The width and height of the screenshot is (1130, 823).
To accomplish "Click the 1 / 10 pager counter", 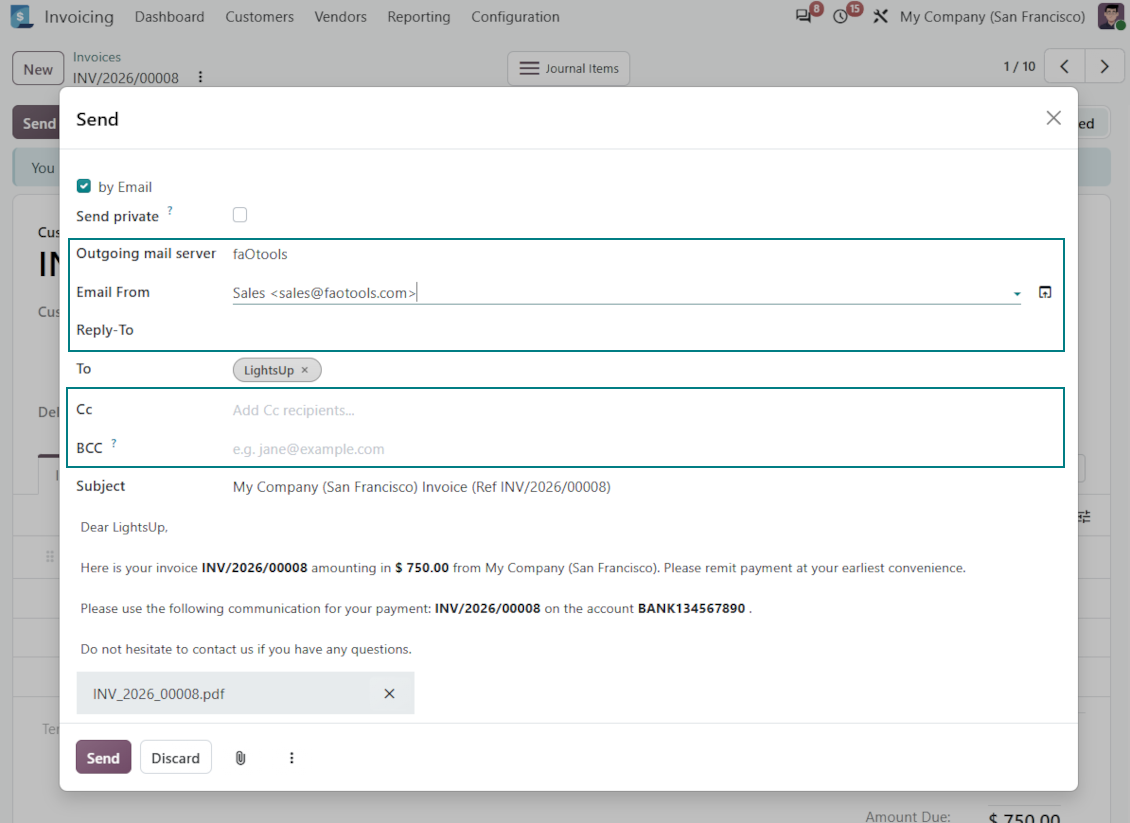I will coord(1019,66).
